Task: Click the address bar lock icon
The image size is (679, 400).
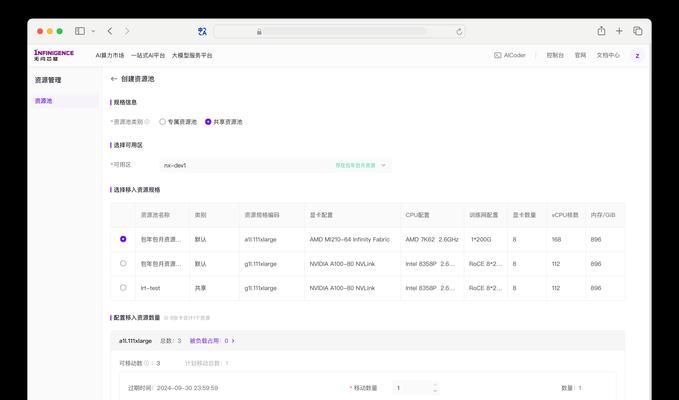Action: pyautogui.click(x=259, y=32)
